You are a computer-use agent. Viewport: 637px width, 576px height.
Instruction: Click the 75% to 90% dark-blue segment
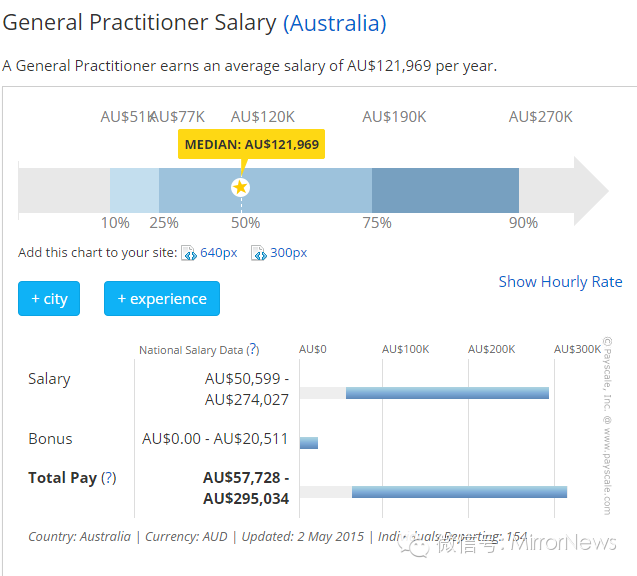pyautogui.click(x=445, y=189)
